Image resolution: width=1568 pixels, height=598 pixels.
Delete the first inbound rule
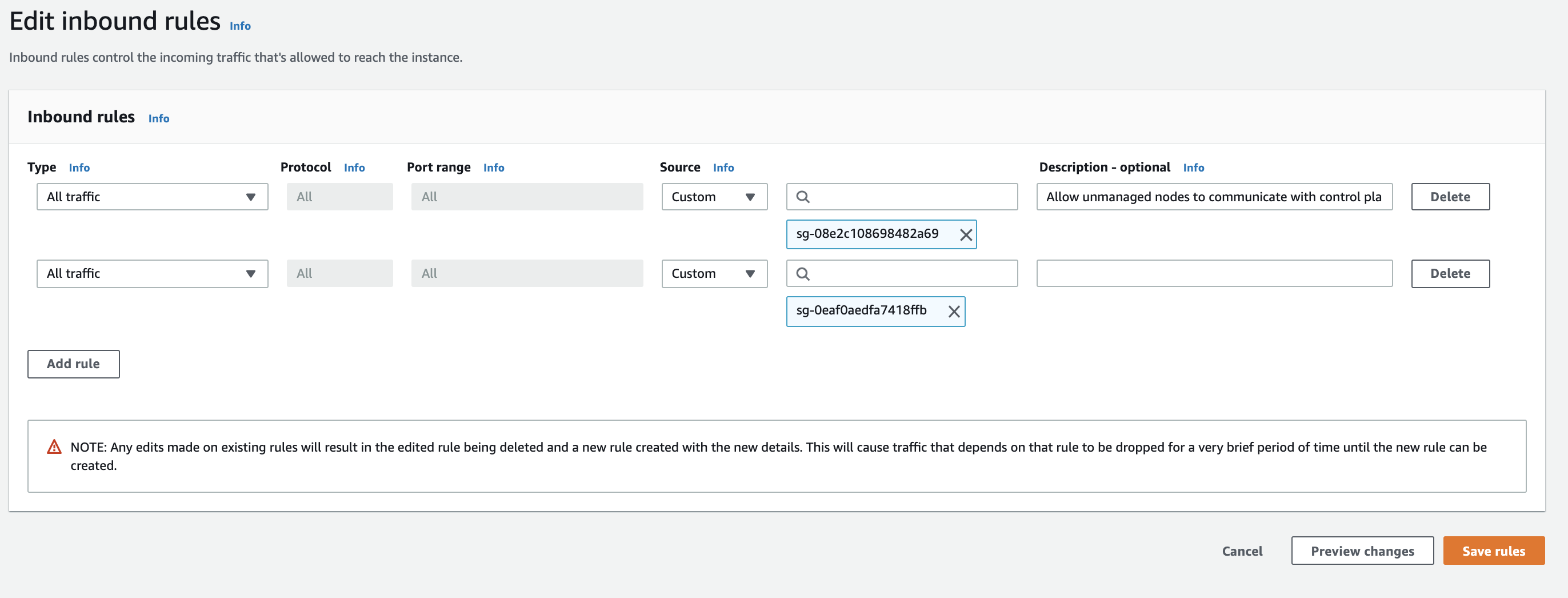1450,197
